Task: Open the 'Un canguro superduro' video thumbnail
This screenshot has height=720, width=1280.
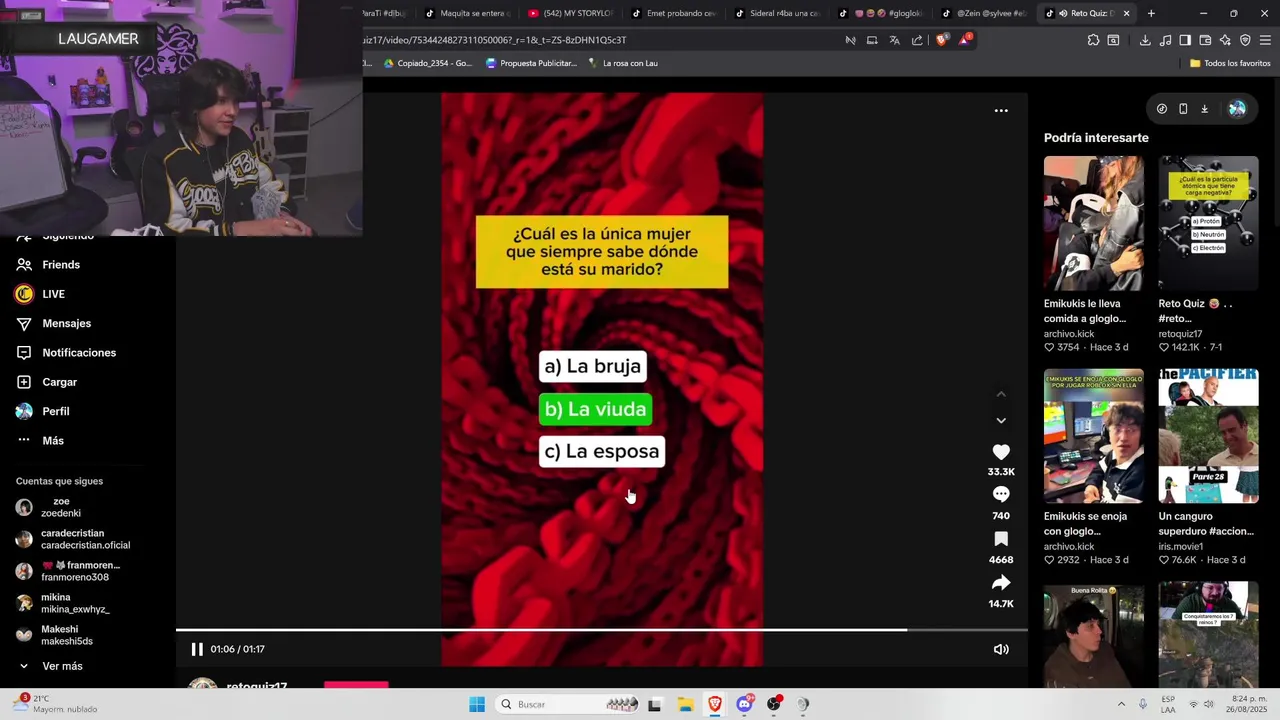Action: [x=1208, y=436]
